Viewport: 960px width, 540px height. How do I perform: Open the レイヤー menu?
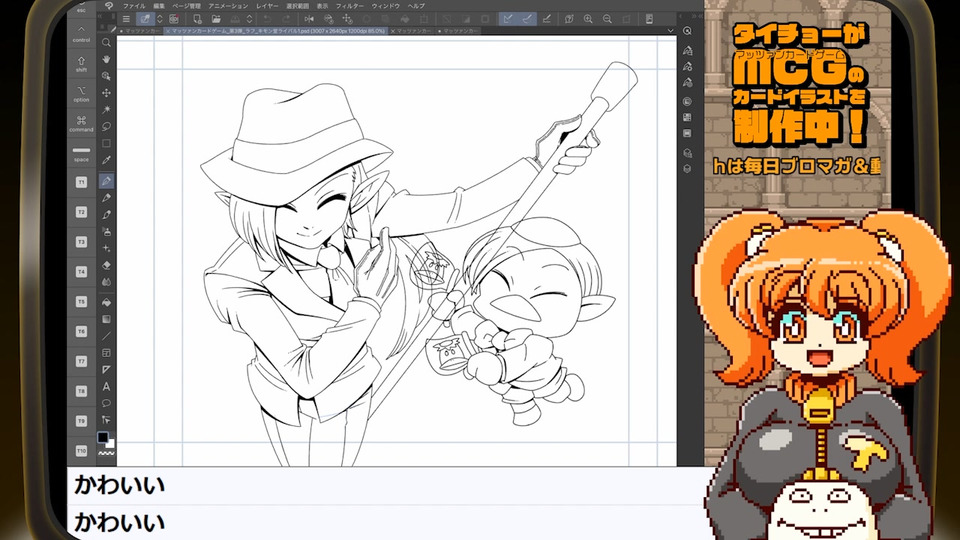point(267,6)
